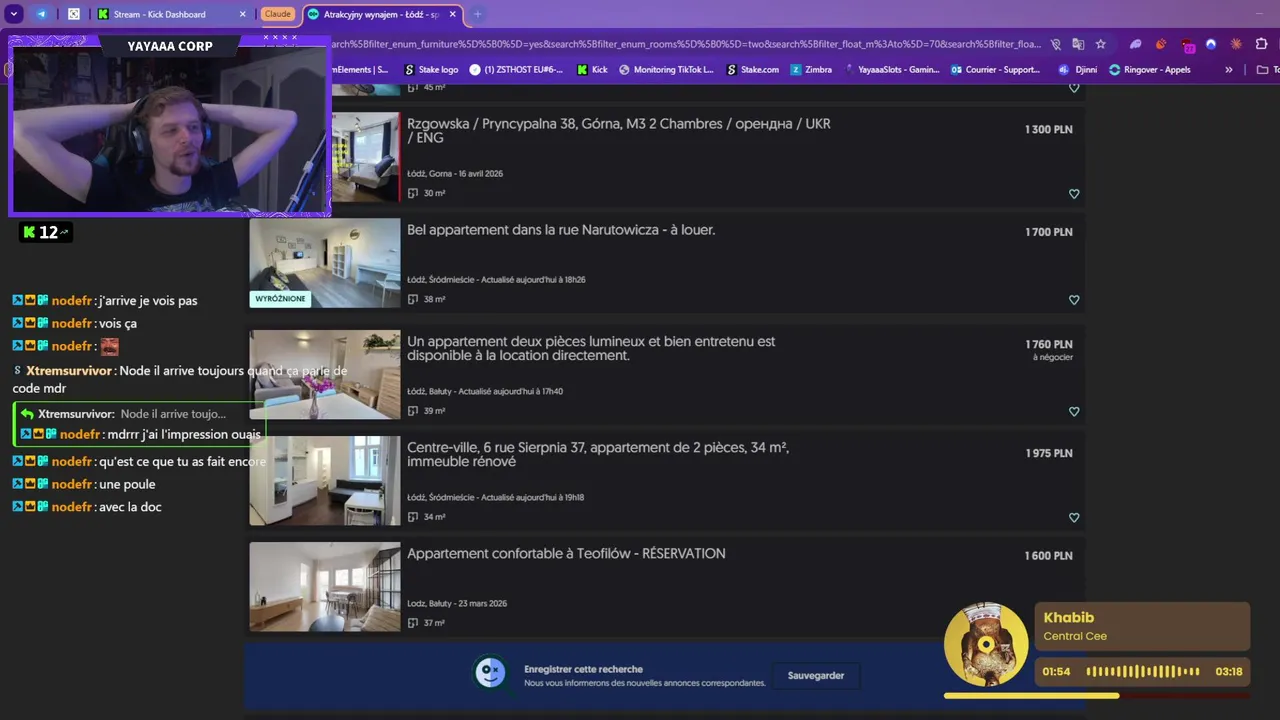
Task: Open the Djinni bookmark
Action: point(1077,70)
